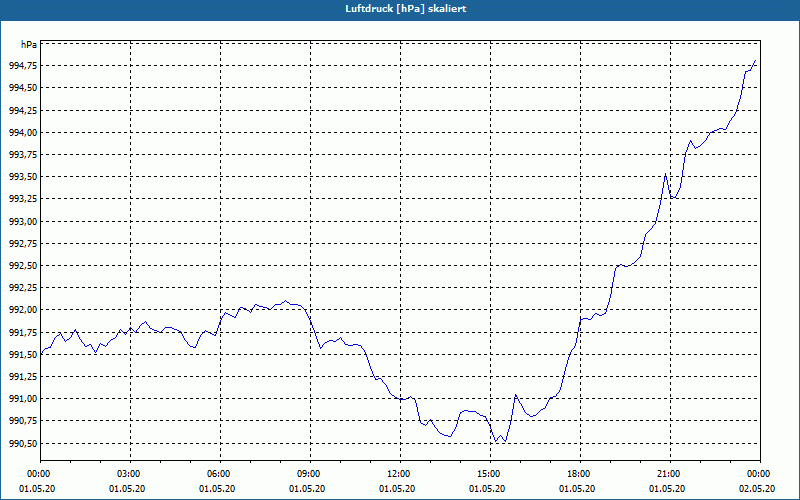The height and width of the screenshot is (500, 800).
Task: Click the 992,25 y-axis value
Action: point(23,288)
